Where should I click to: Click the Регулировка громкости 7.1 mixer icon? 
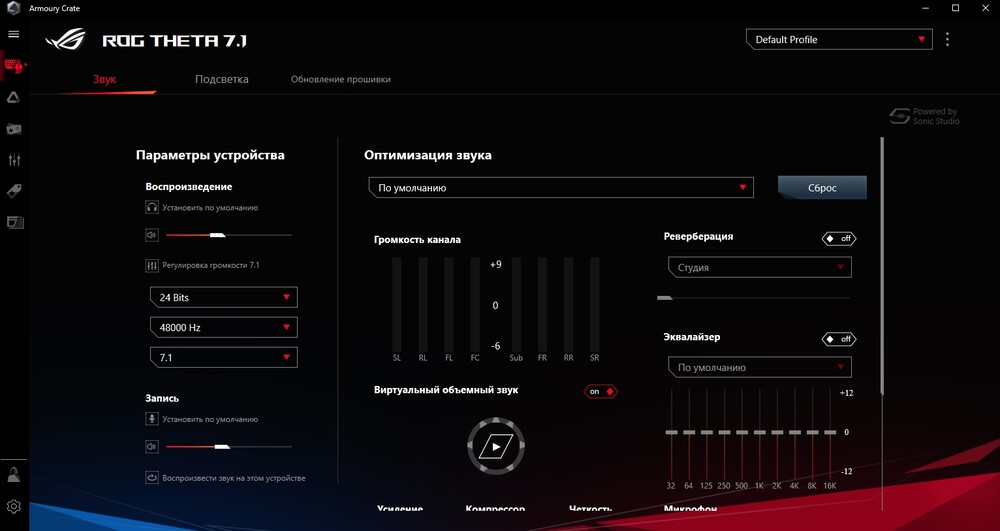[152, 265]
